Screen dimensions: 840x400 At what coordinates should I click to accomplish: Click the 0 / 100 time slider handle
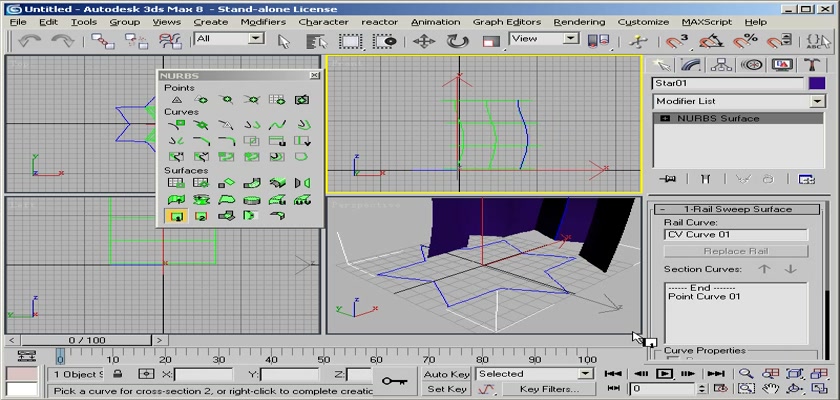tap(87, 340)
